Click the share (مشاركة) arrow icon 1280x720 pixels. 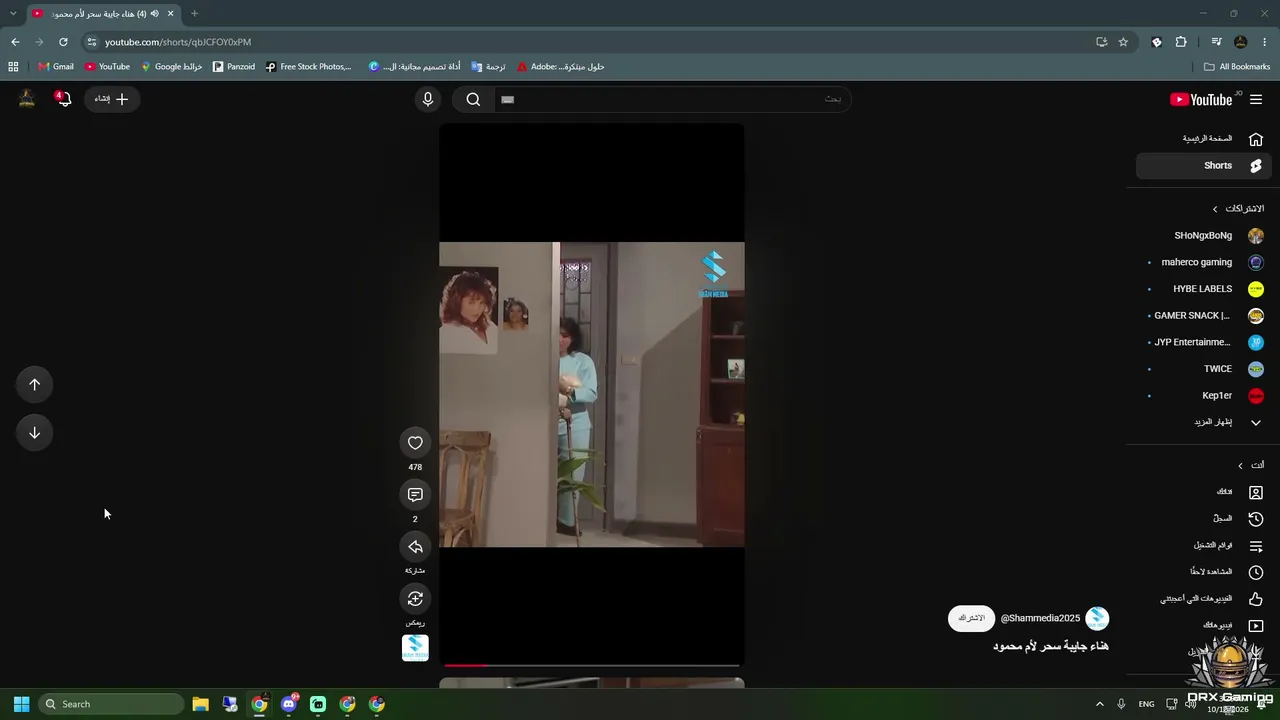coord(415,547)
